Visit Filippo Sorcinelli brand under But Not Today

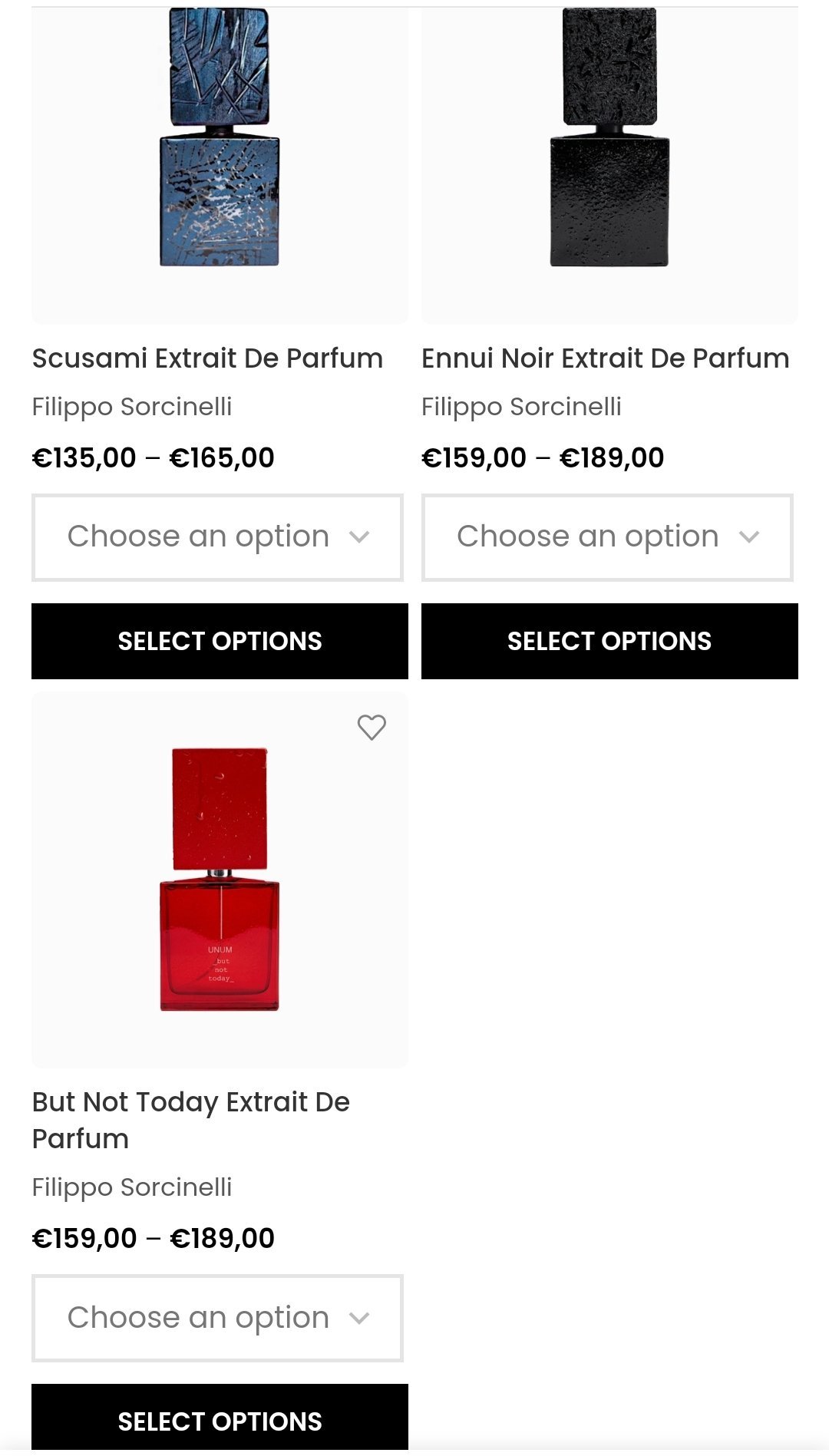click(132, 1187)
